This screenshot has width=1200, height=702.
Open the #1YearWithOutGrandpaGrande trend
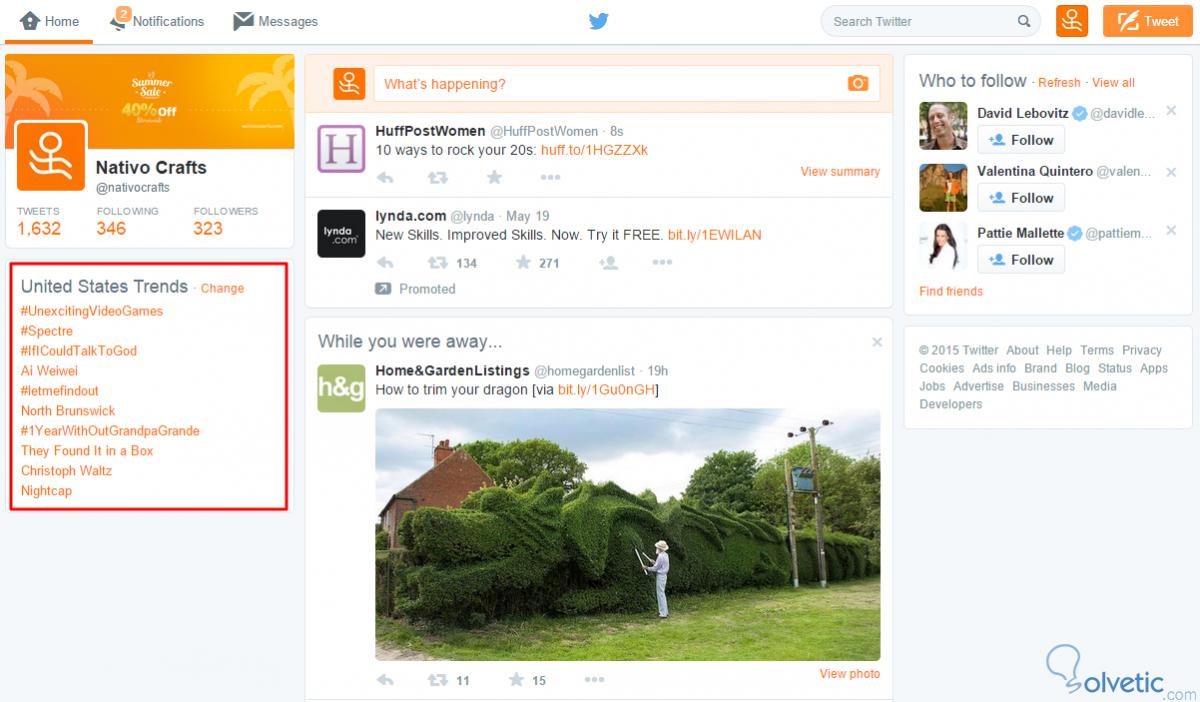pos(110,431)
